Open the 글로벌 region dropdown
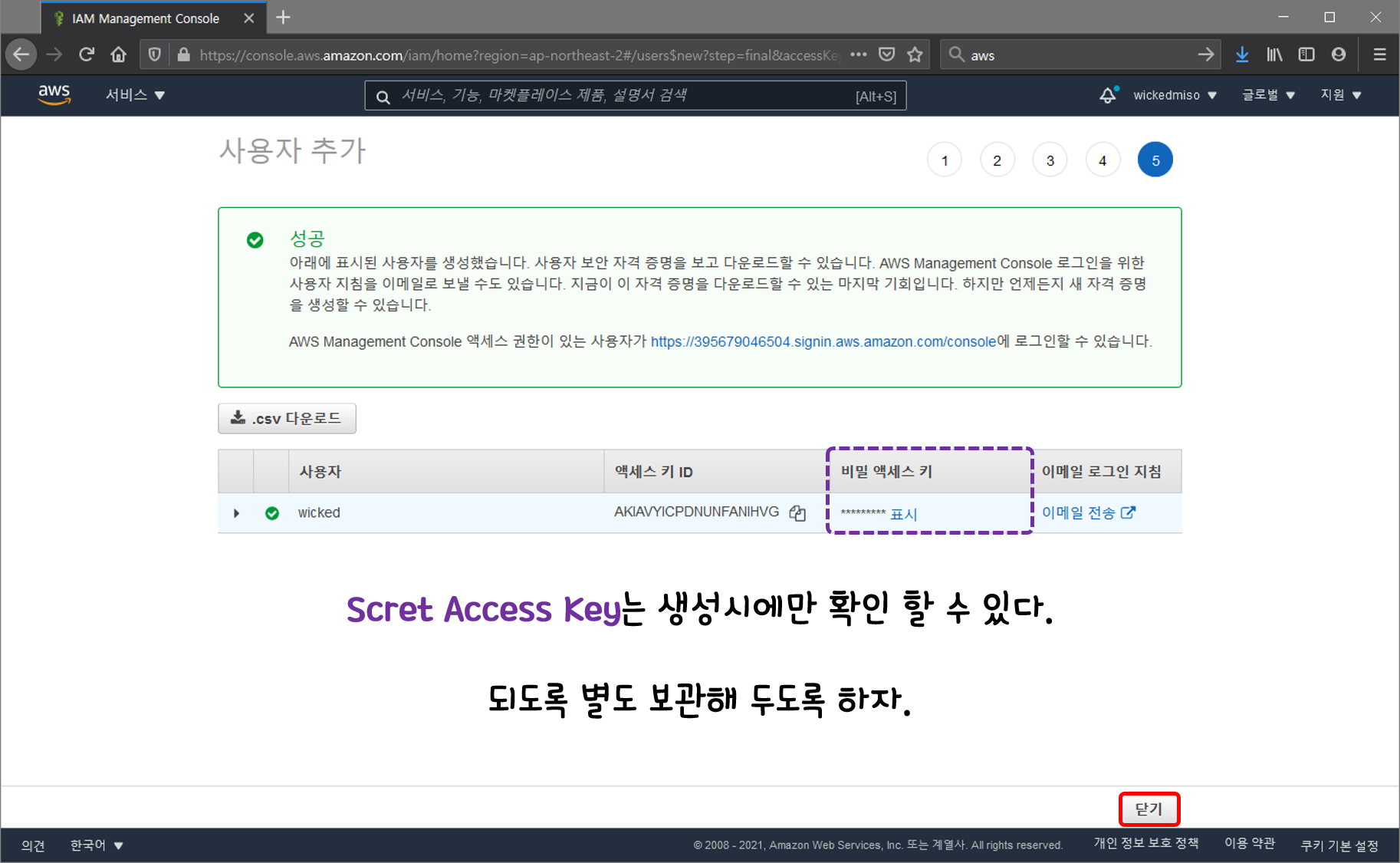The width and height of the screenshot is (1400, 863). click(x=1269, y=95)
